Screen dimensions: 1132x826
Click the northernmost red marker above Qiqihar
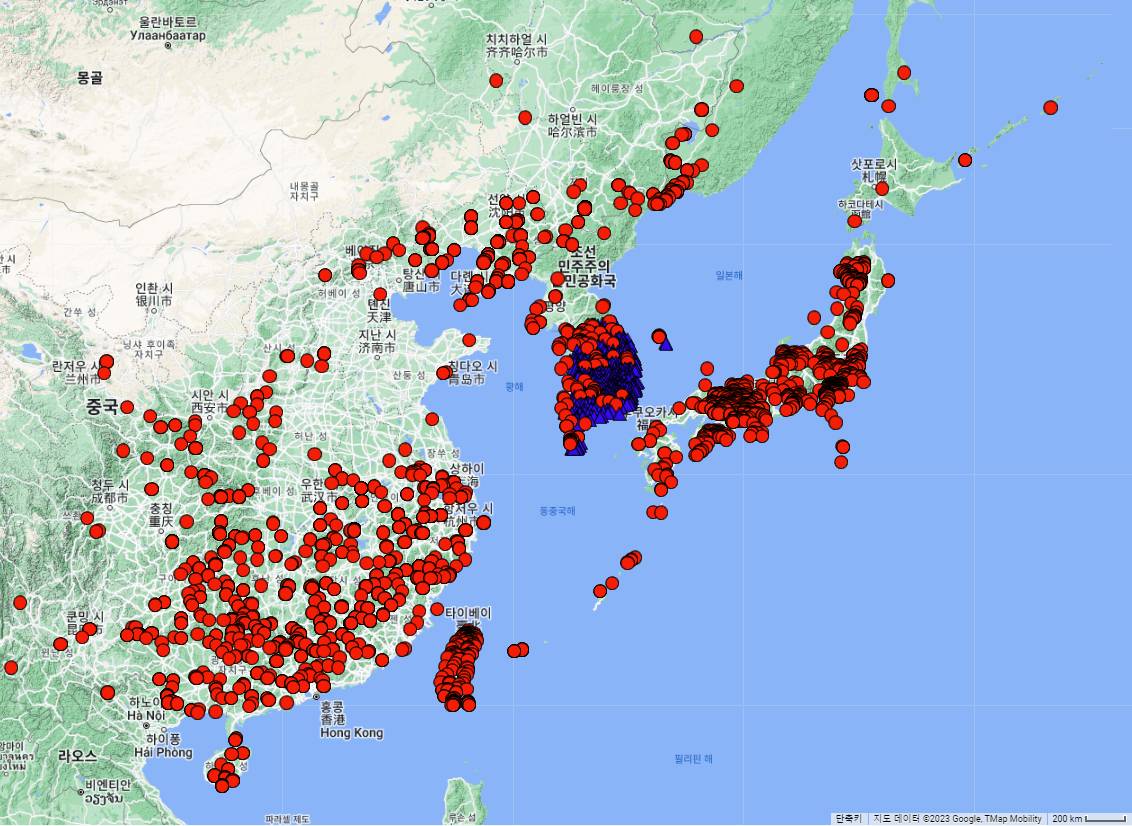[x=696, y=36]
